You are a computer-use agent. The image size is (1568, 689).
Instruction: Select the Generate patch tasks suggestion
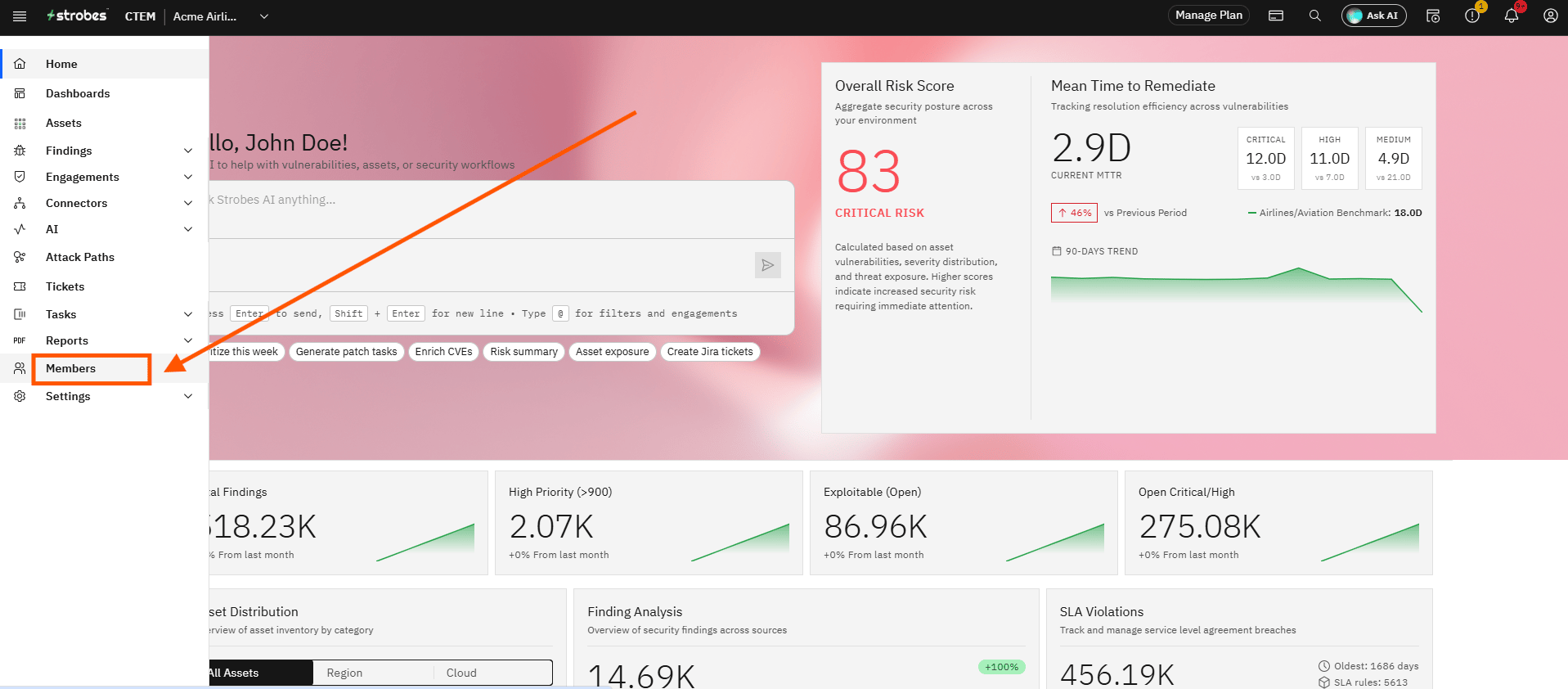coord(346,352)
